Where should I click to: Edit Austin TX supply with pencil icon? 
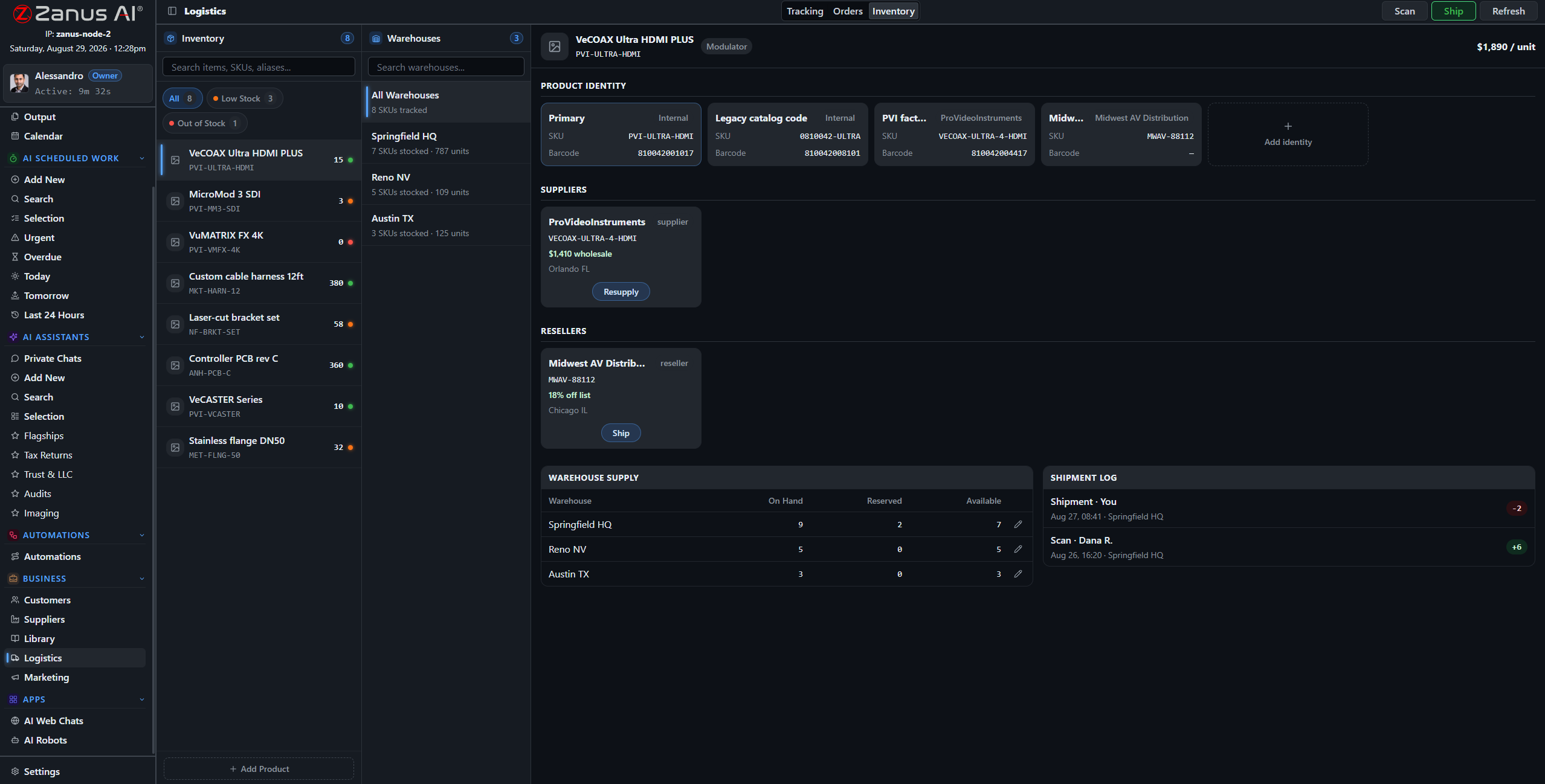coord(1018,574)
